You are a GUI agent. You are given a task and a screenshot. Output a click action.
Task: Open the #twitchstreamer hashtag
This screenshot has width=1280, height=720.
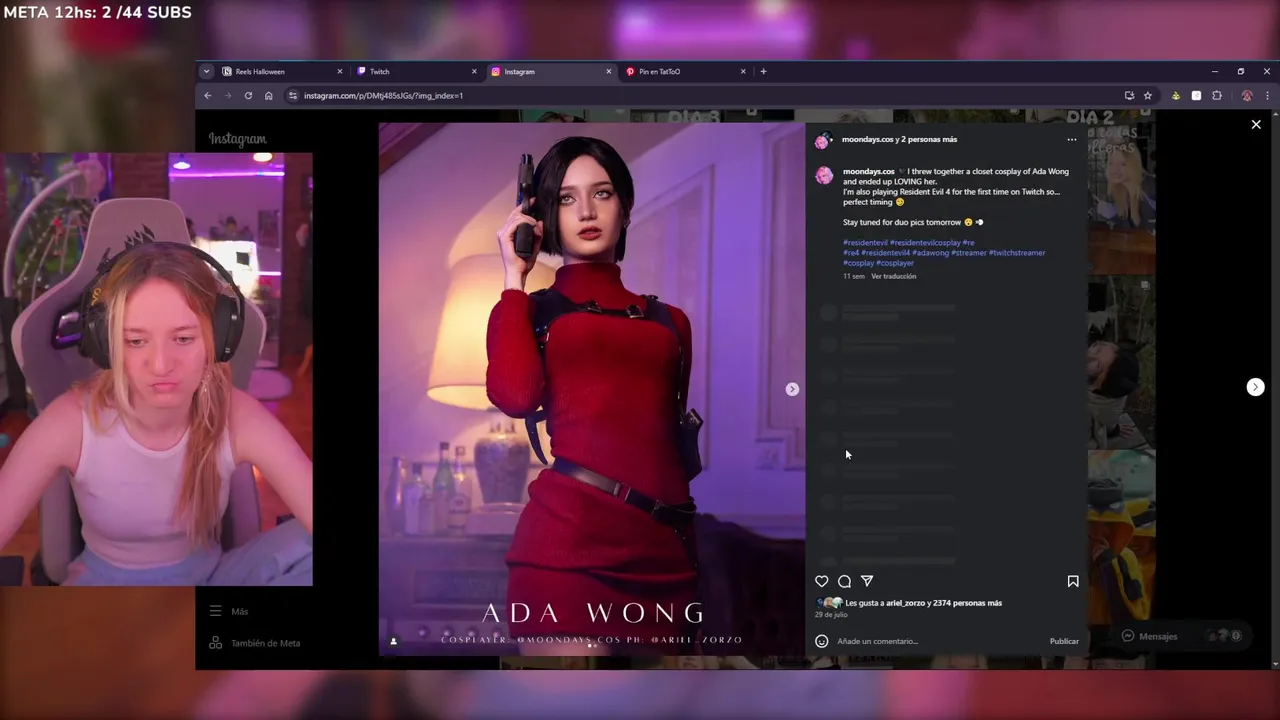[x=1017, y=253]
